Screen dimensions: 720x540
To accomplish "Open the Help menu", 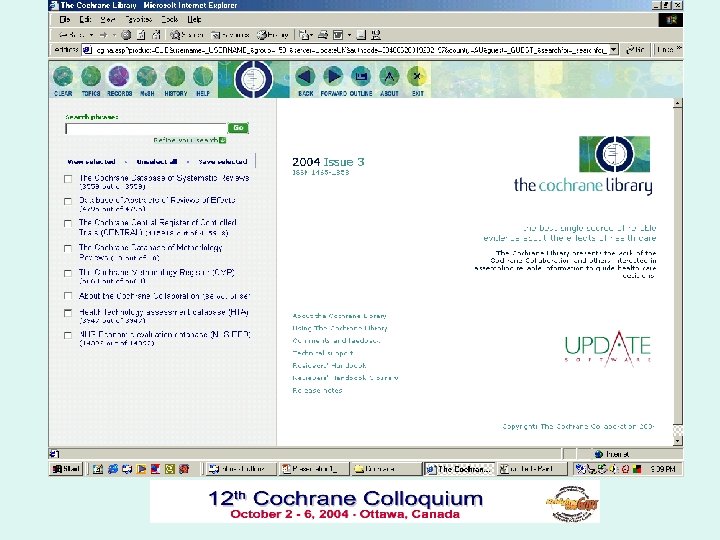I will tap(194, 20).
